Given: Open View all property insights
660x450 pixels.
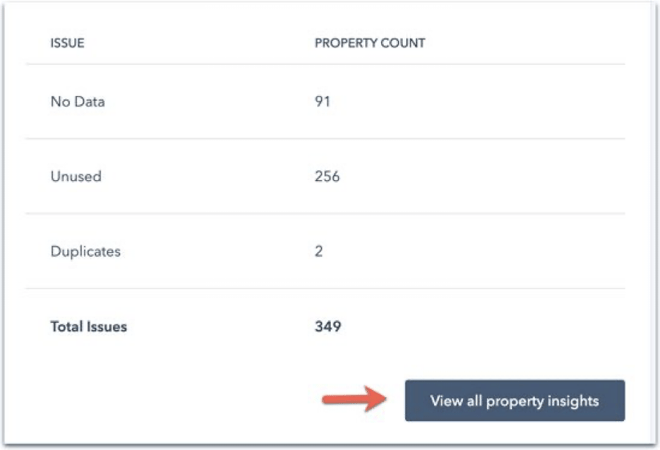Looking at the screenshot, I should (x=515, y=400).
